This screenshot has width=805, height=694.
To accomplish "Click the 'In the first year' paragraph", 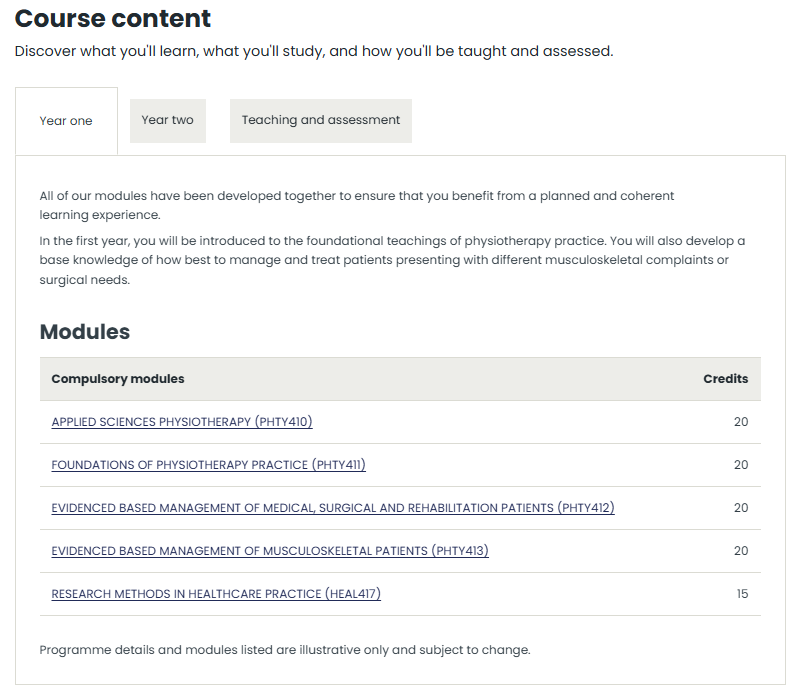I will click(x=392, y=260).
